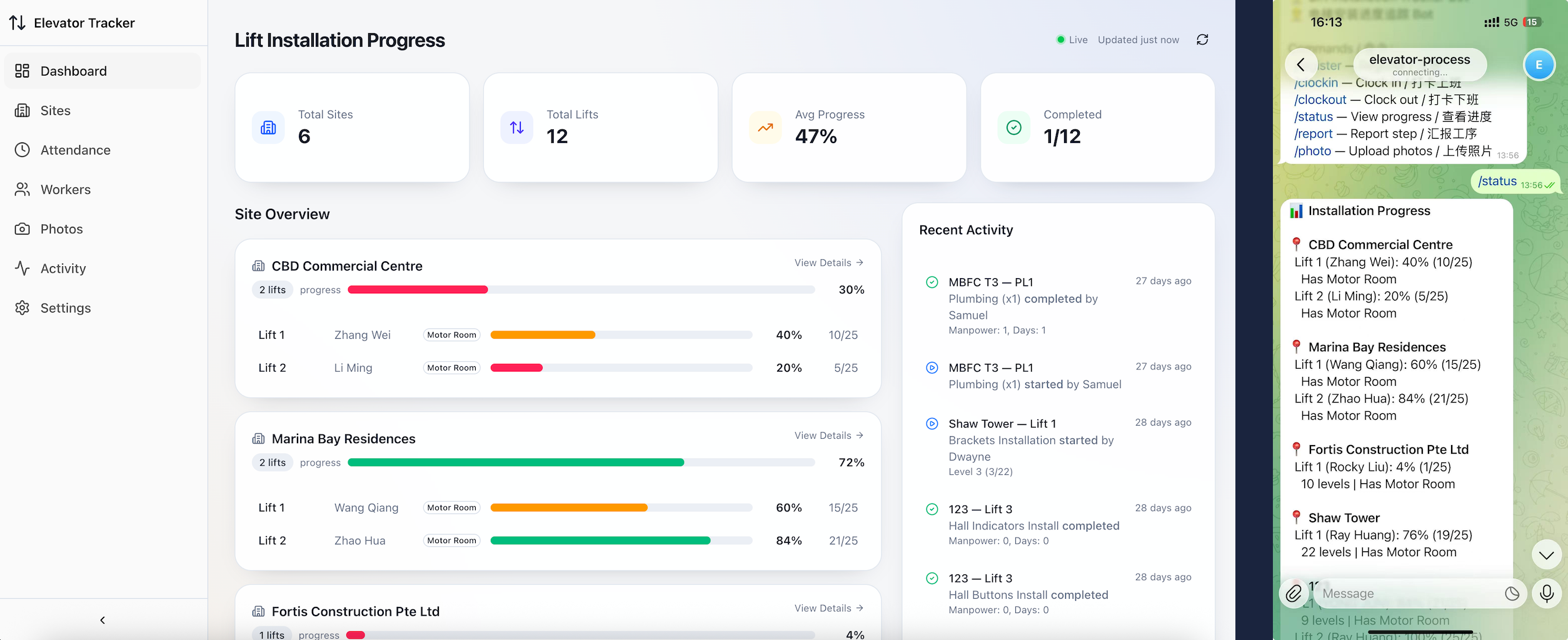Click the voice message microphone icon
1568x640 pixels.
point(1547,593)
